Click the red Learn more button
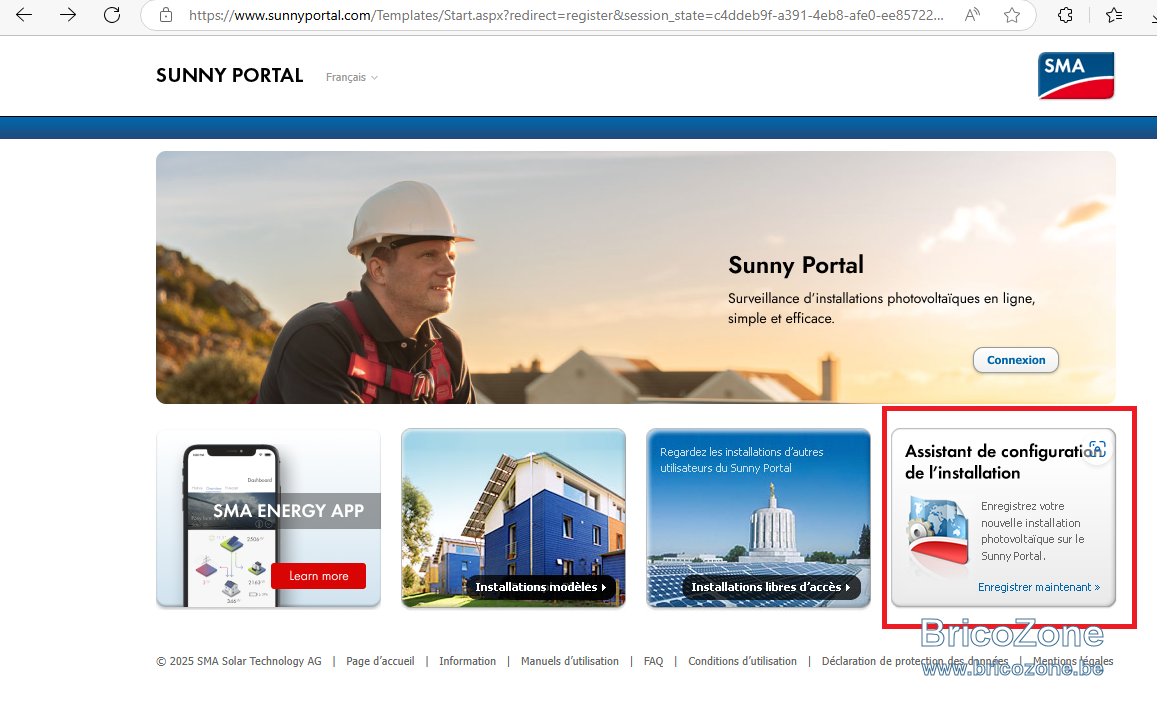 [318, 576]
